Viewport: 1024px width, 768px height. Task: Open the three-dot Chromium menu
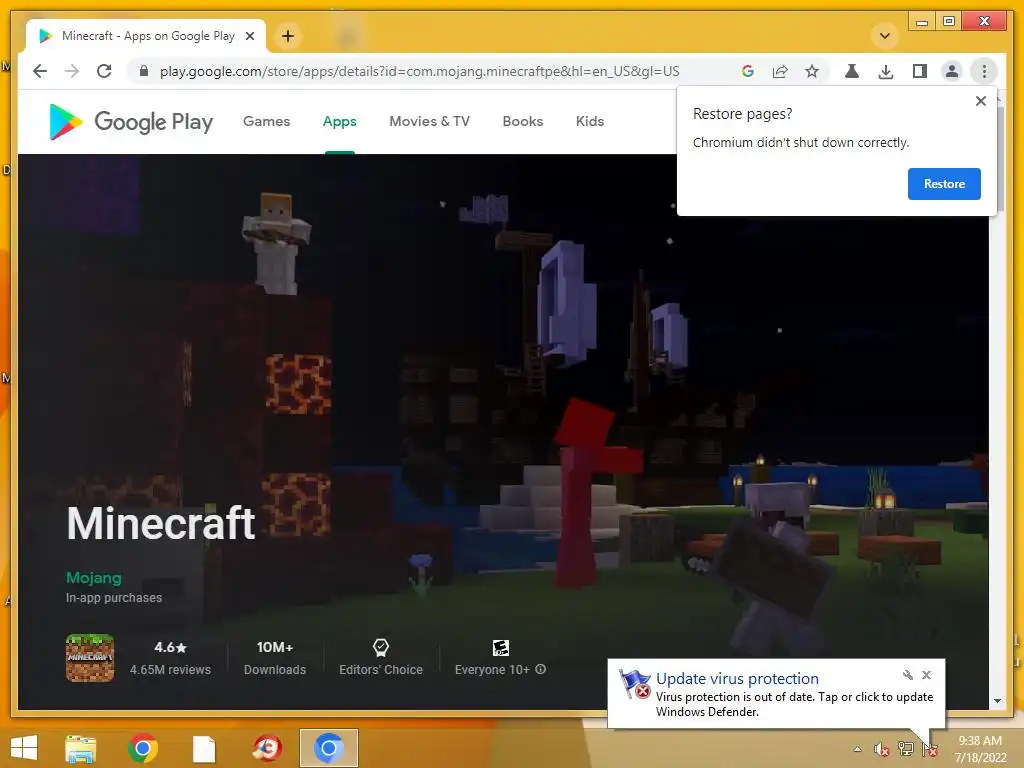(x=984, y=71)
